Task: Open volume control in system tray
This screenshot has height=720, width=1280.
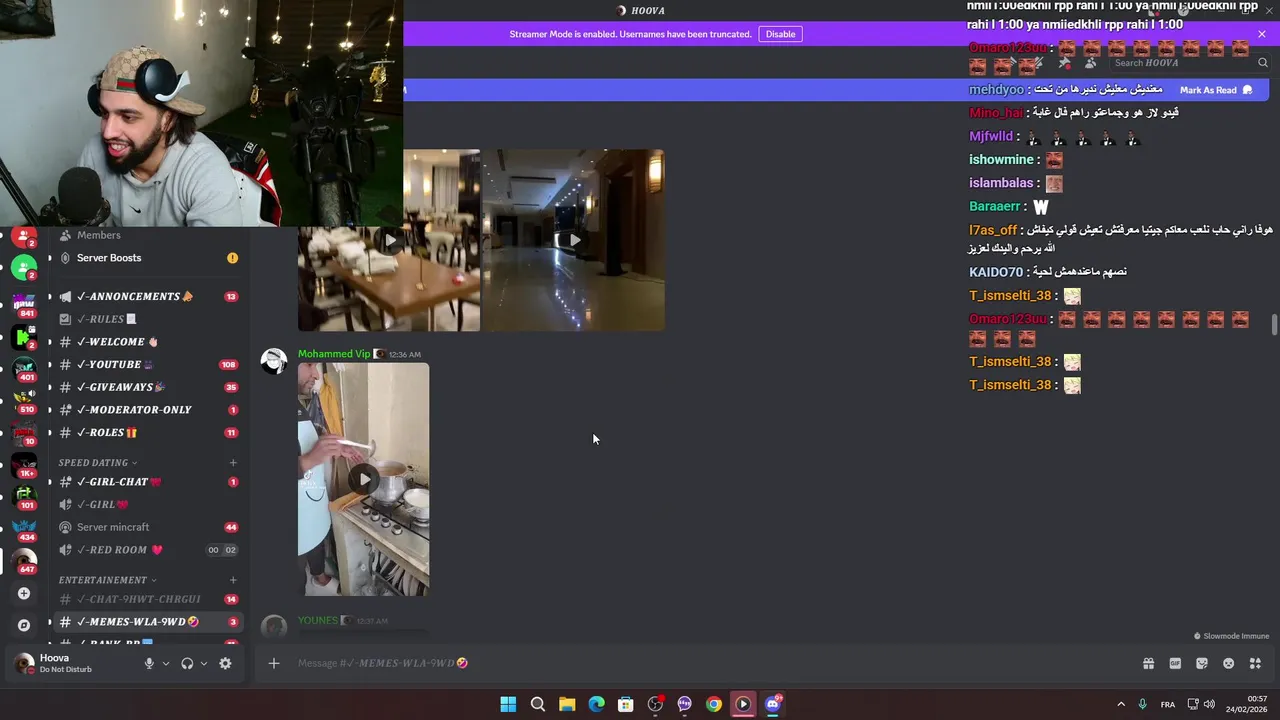Action: point(1209,704)
